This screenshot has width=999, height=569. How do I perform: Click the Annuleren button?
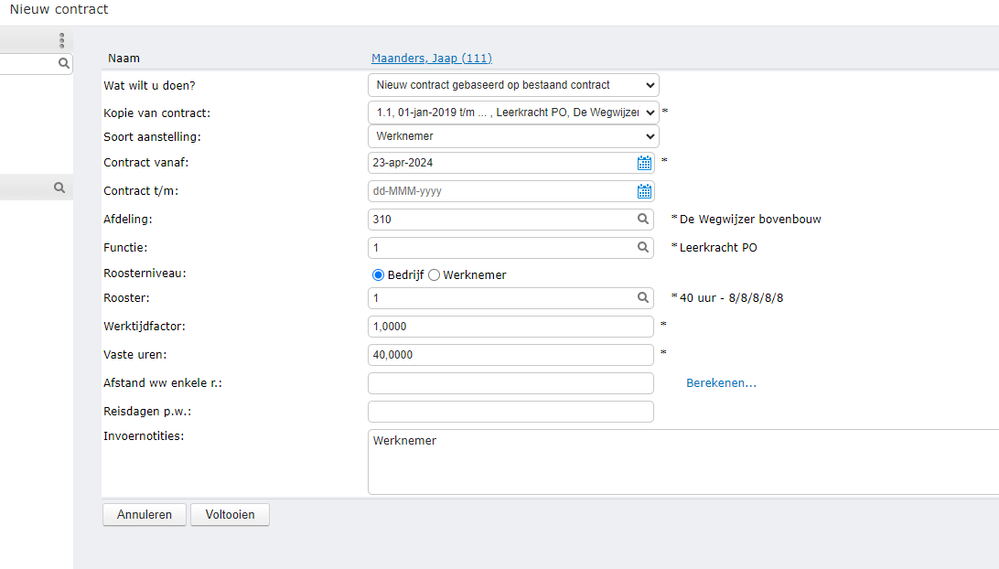pyautogui.click(x=144, y=515)
